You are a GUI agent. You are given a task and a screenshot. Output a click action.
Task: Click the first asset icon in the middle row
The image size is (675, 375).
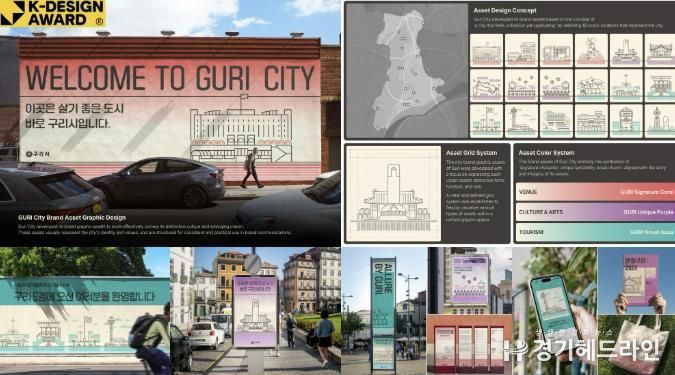click(486, 86)
